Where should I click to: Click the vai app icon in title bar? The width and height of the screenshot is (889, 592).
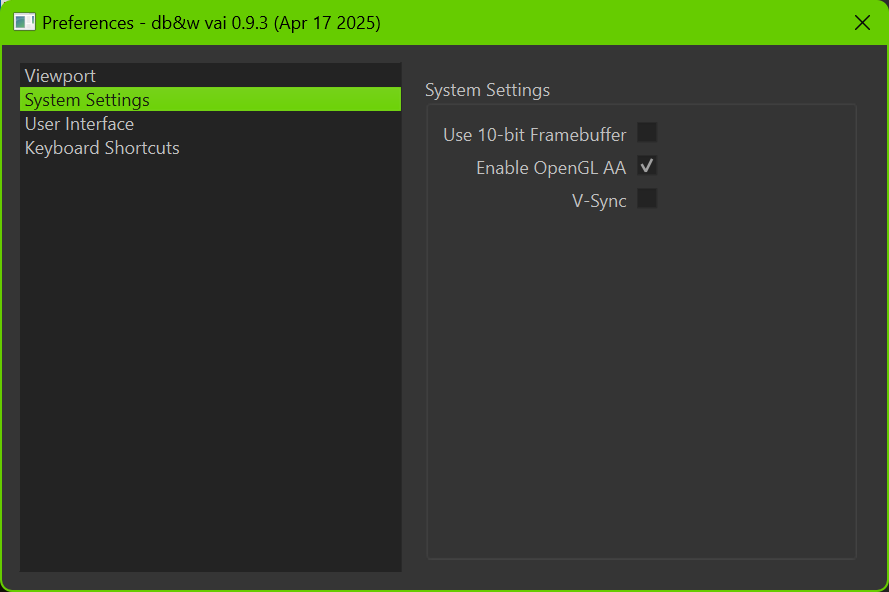pyautogui.click(x=24, y=23)
